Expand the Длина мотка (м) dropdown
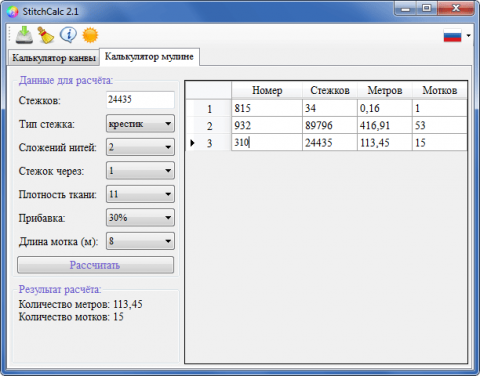 (140, 241)
